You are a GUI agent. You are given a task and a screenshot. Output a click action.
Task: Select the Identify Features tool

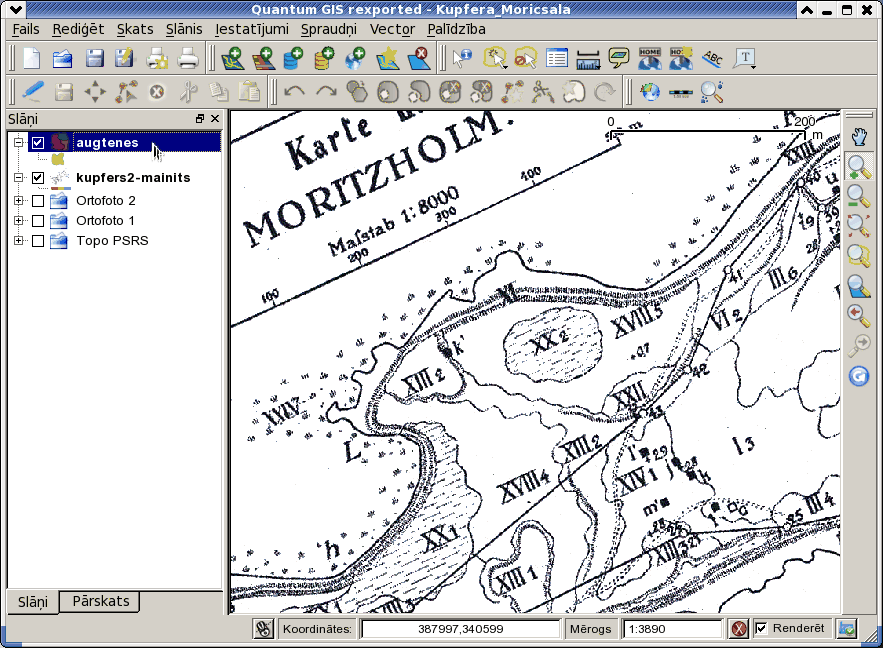point(462,59)
